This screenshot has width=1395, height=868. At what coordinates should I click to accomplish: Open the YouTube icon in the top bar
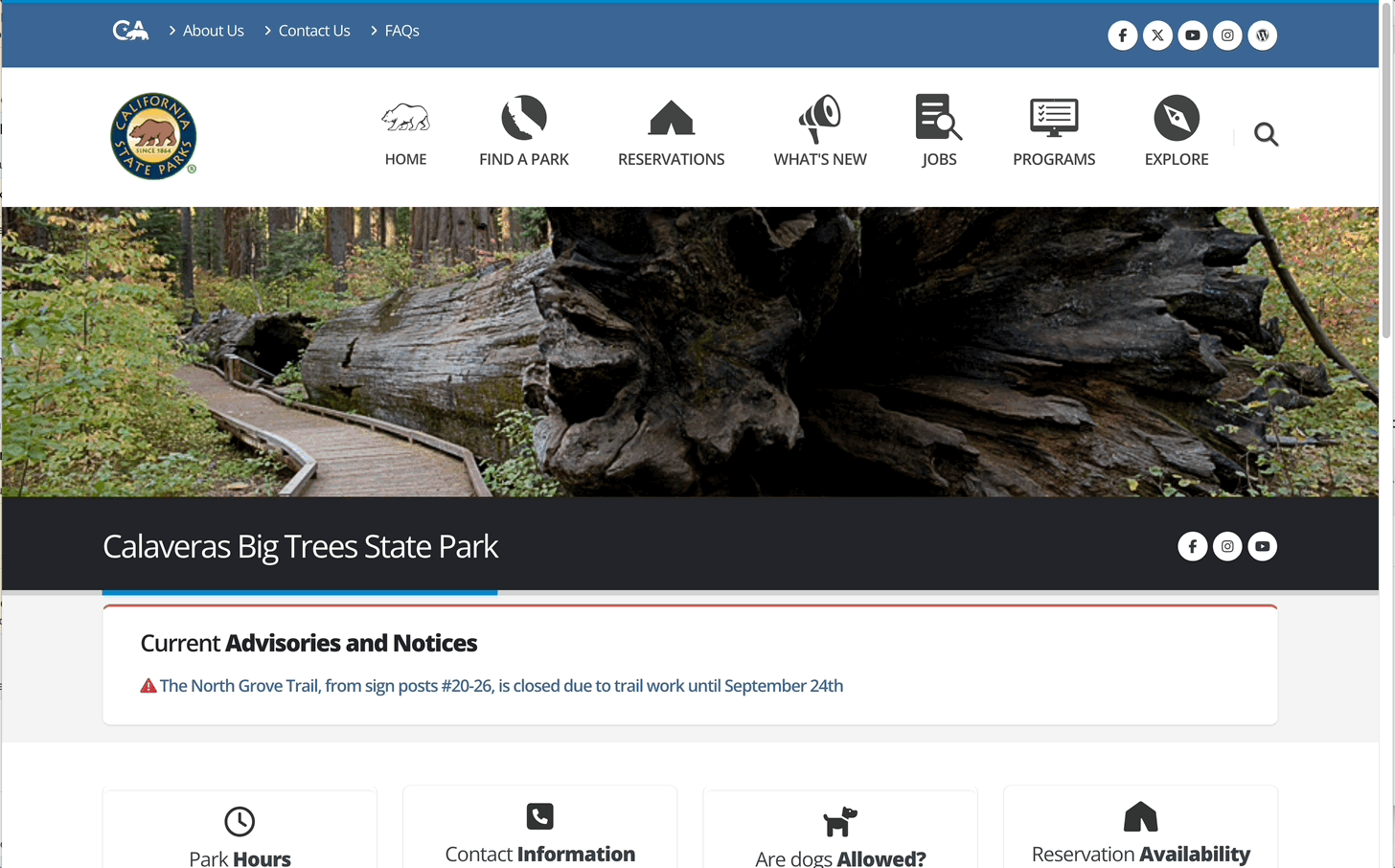(1192, 34)
